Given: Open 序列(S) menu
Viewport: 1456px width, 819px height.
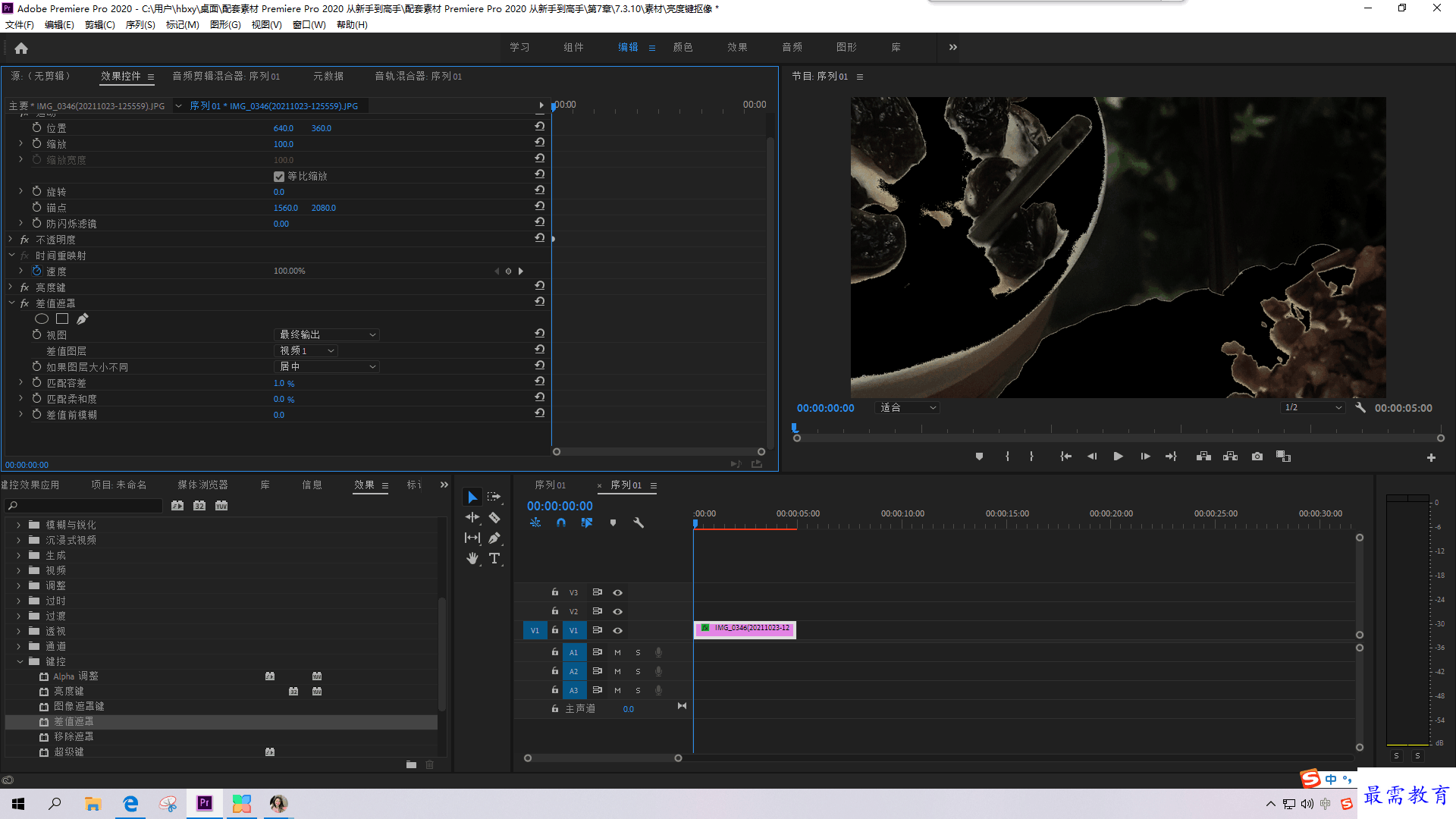Looking at the screenshot, I should 140,25.
